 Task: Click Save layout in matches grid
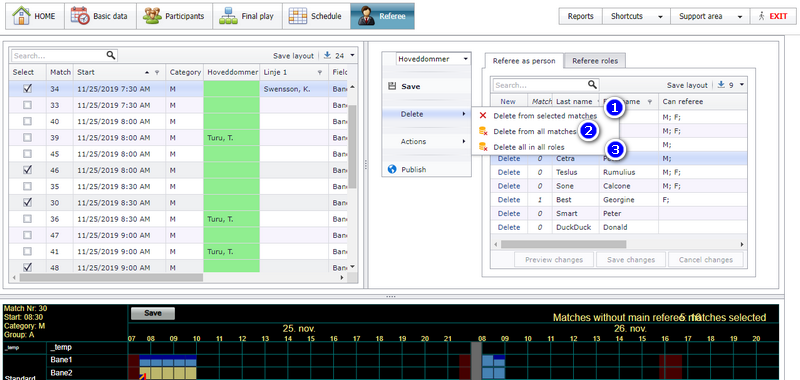(x=293, y=56)
